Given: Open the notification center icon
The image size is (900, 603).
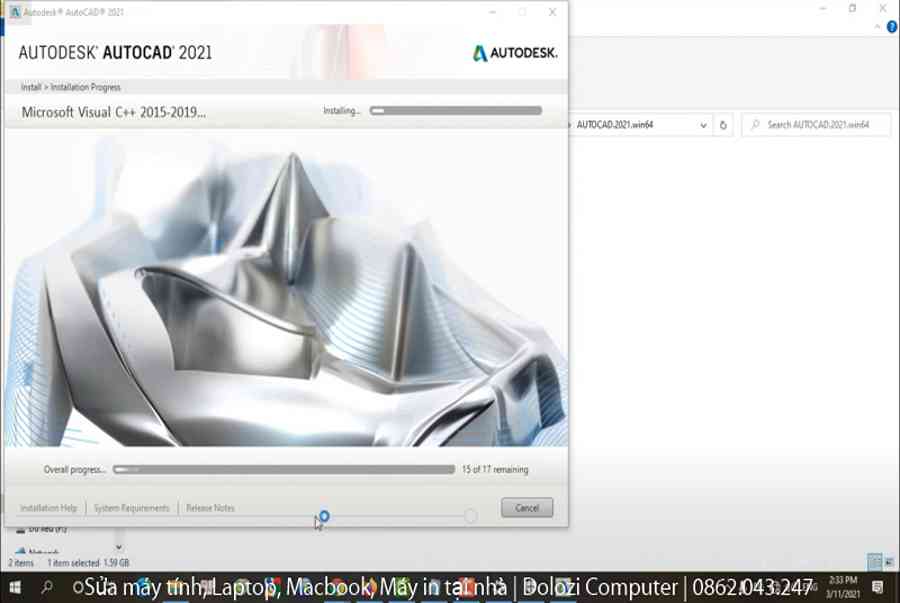Looking at the screenshot, I should click(x=877, y=587).
